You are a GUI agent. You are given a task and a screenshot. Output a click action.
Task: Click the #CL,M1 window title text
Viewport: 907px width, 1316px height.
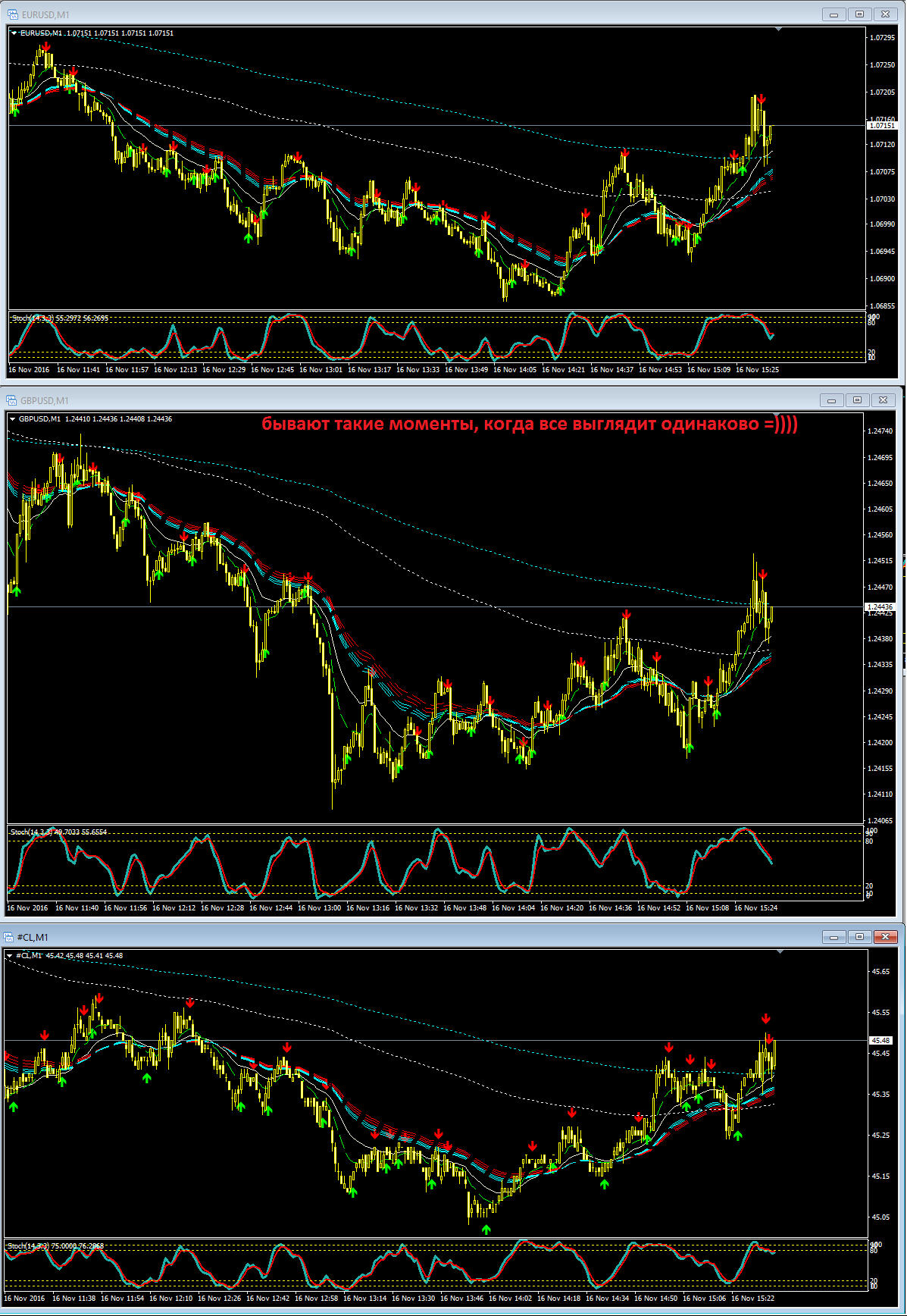(x=33, y=937)
